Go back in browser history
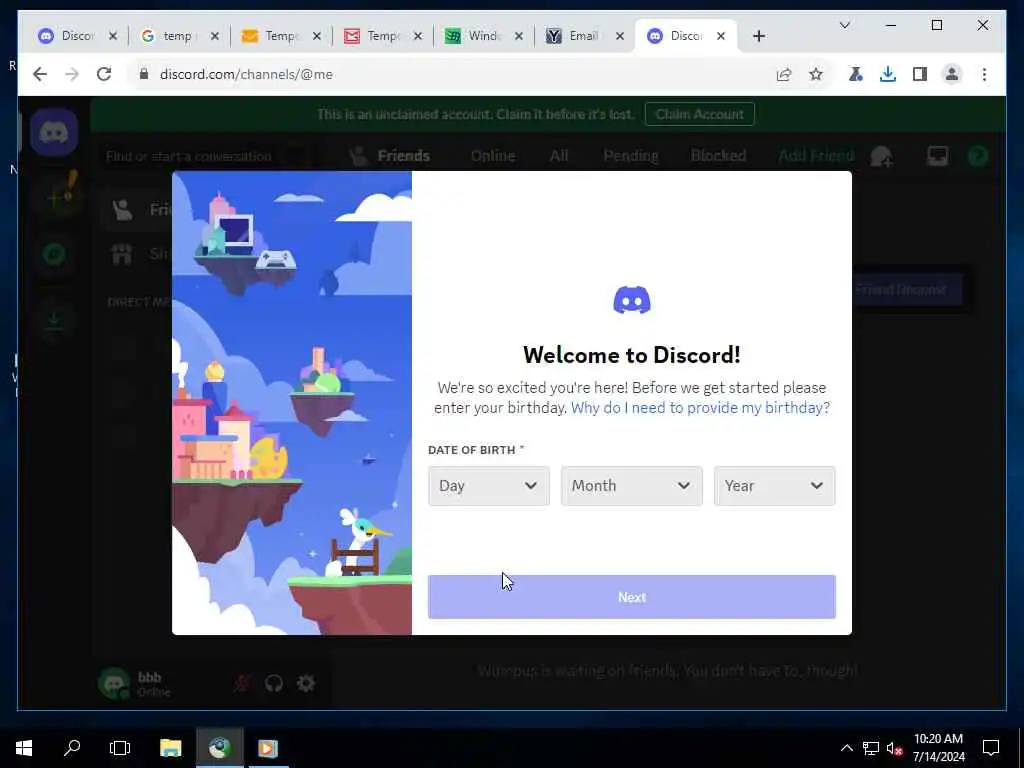The image size is (1024, 768). click(40, 74)
